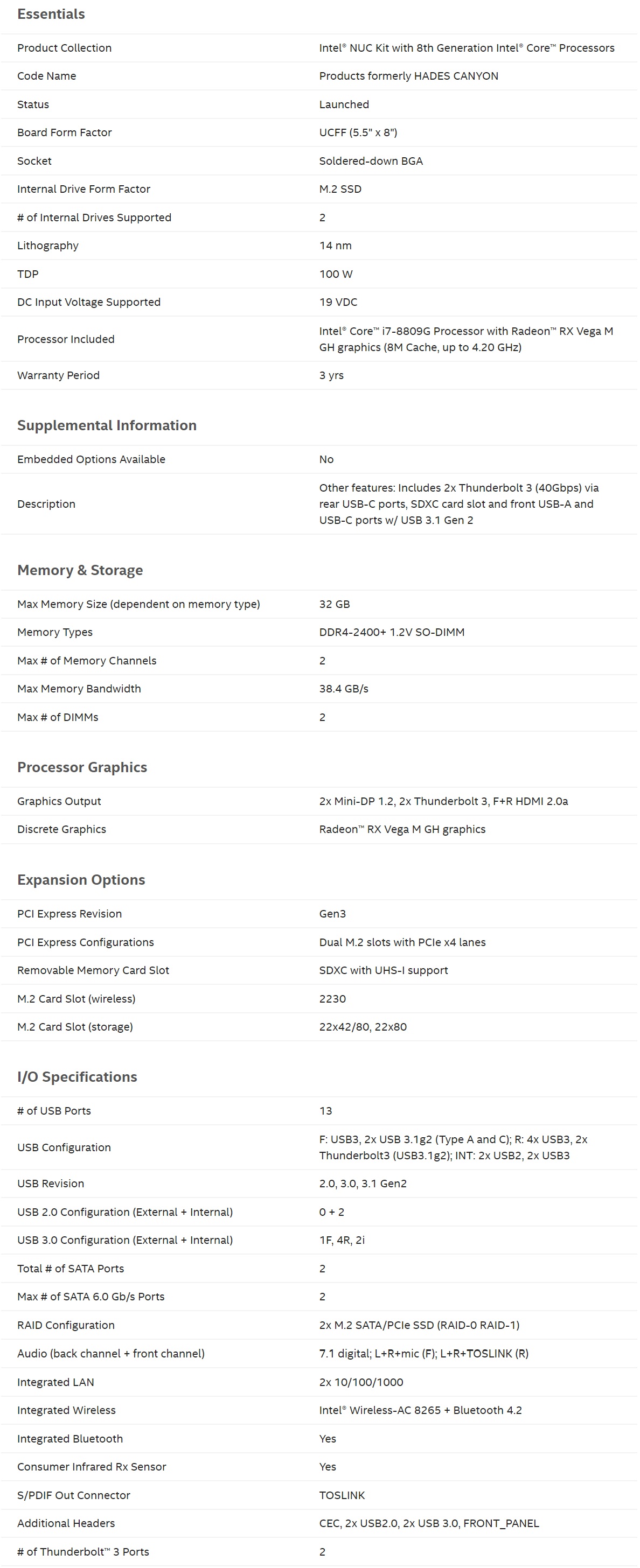Click the USB Configuration label
The height and width of the screenshot is (1568, 640).
coord(64,1147)
